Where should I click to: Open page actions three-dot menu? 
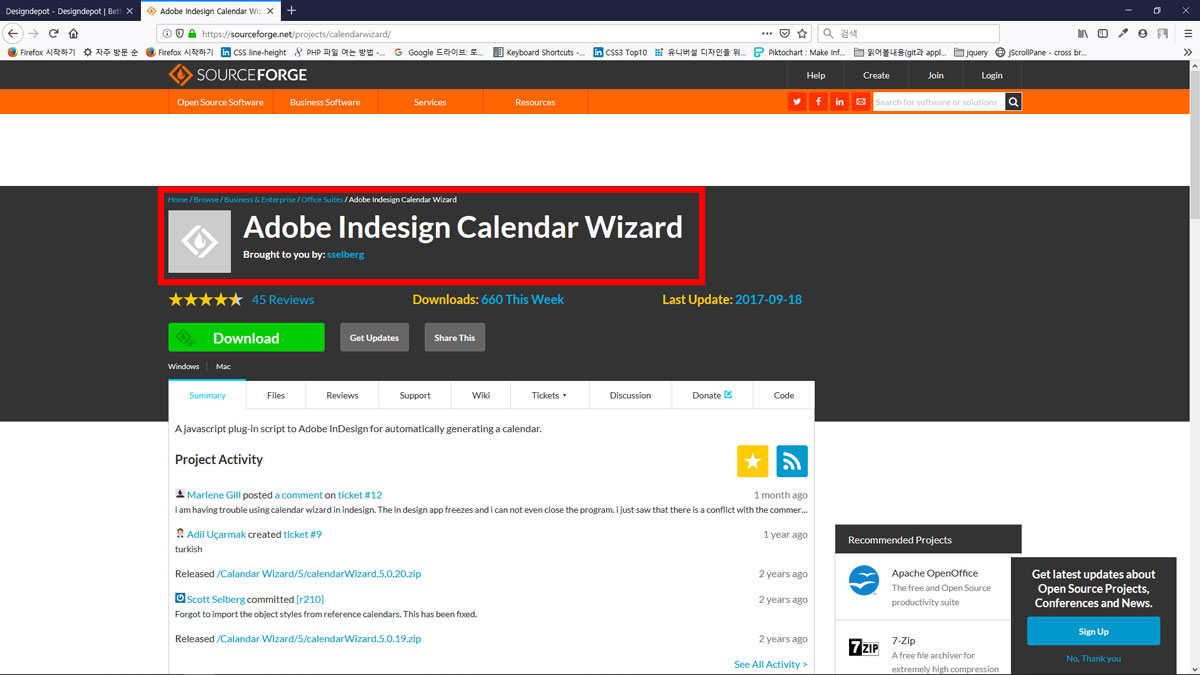(x=767, y=33)
